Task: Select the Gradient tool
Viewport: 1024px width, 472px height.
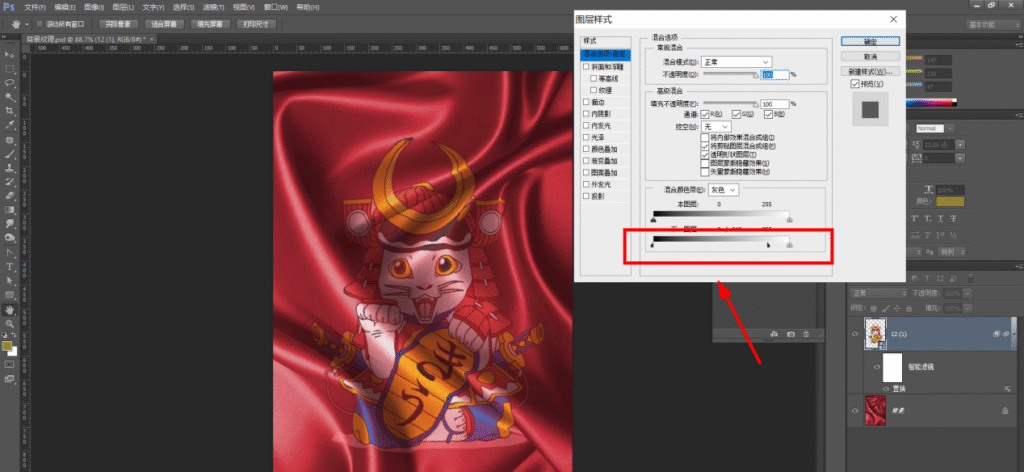Action: pos(10,210)
